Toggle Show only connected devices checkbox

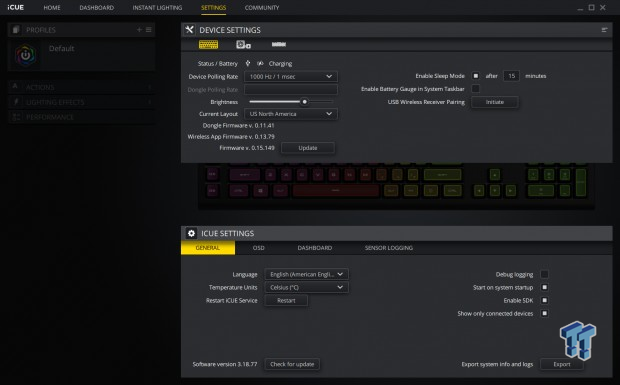click(x=544, y=313)
